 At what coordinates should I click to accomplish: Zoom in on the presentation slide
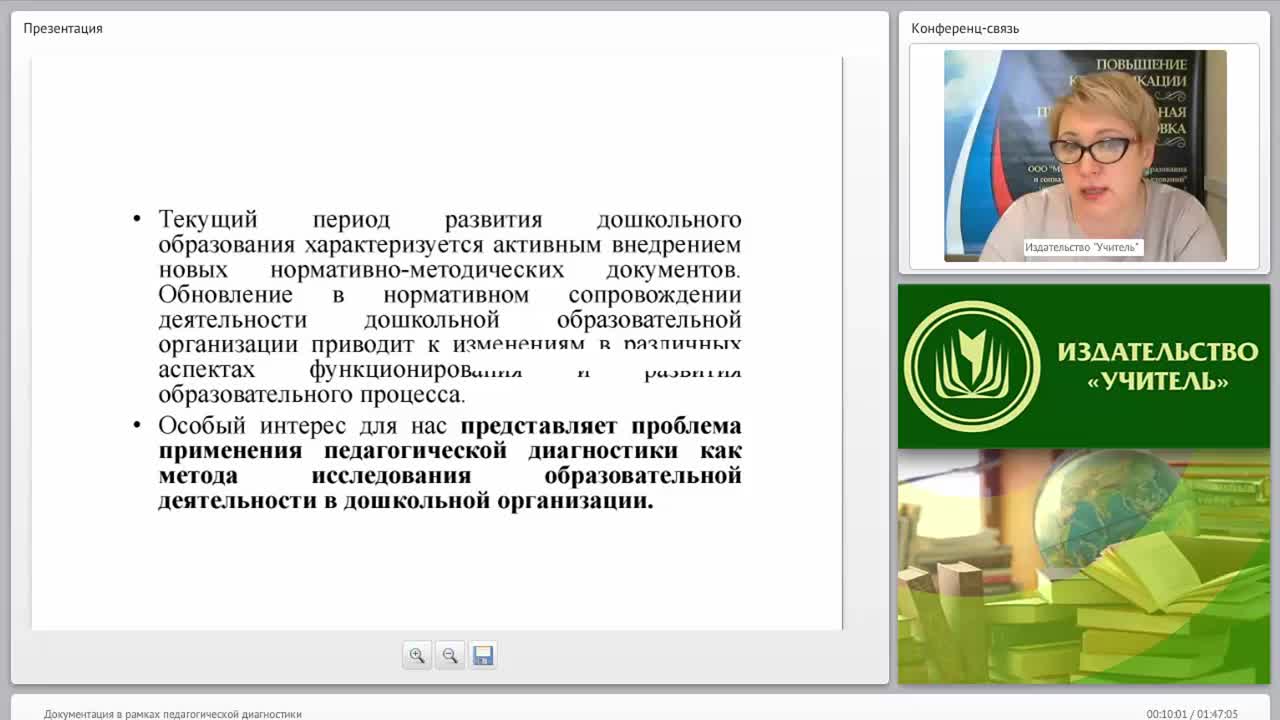pos(417,655)
